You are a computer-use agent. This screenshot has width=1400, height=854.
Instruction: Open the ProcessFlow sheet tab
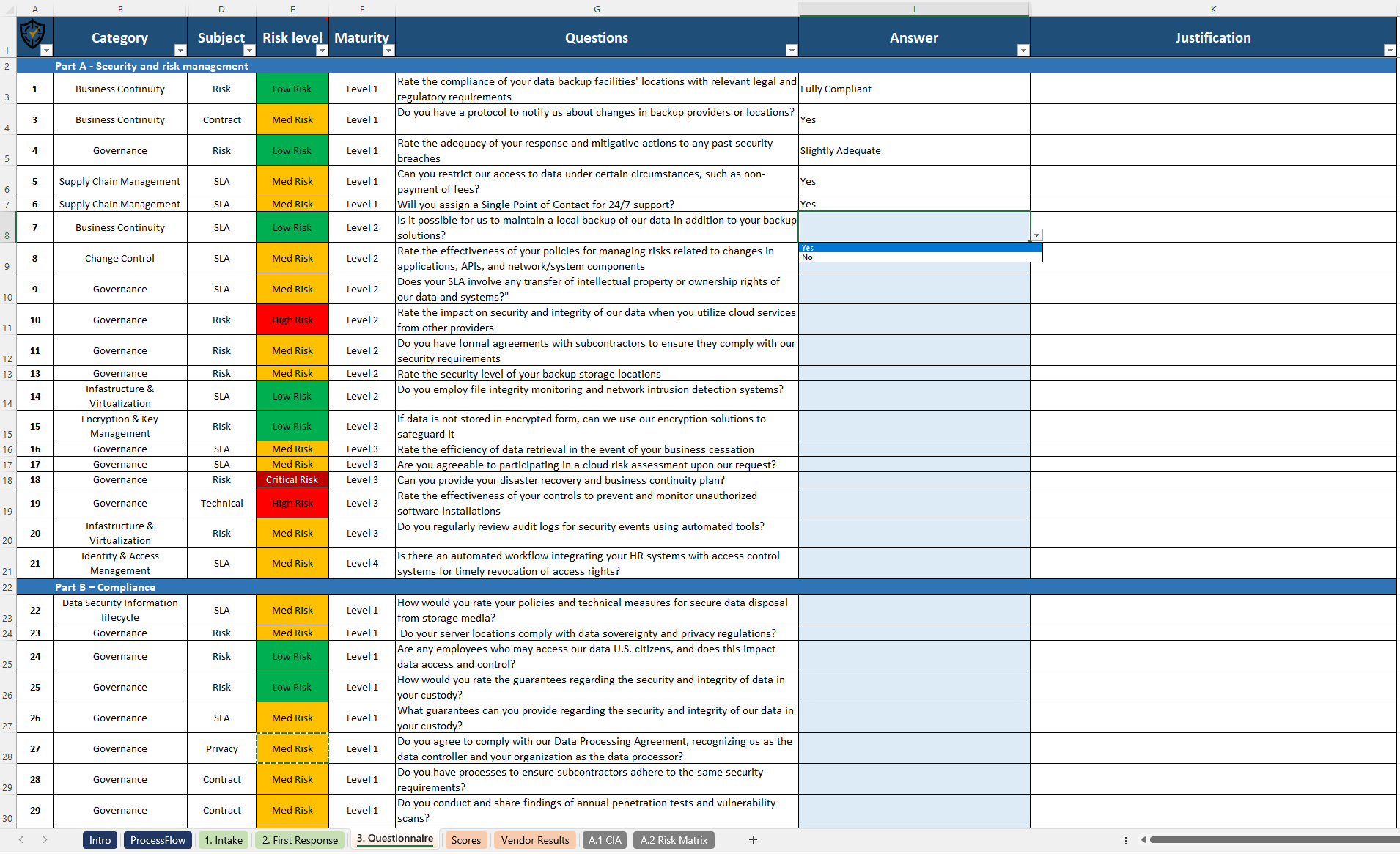(158, 840)
